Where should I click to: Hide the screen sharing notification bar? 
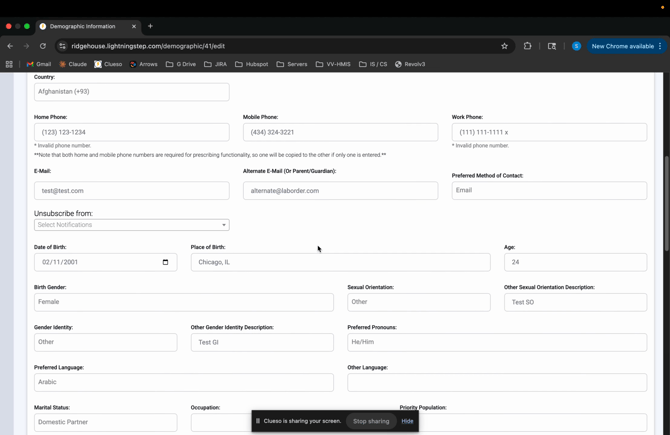[x=407, y=421]
